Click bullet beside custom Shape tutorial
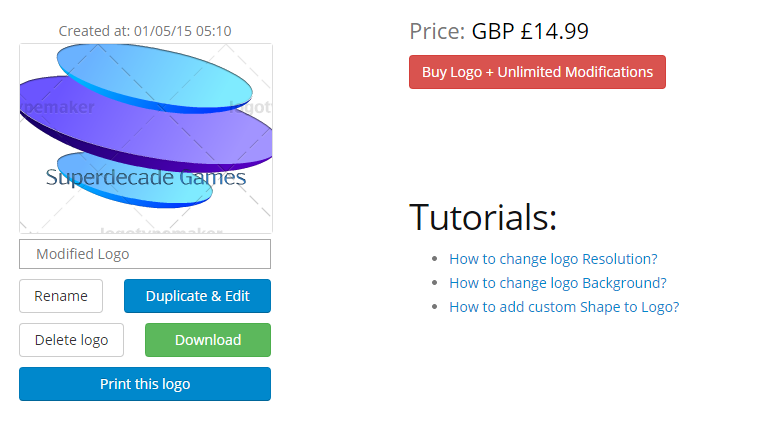 [435, 307]
